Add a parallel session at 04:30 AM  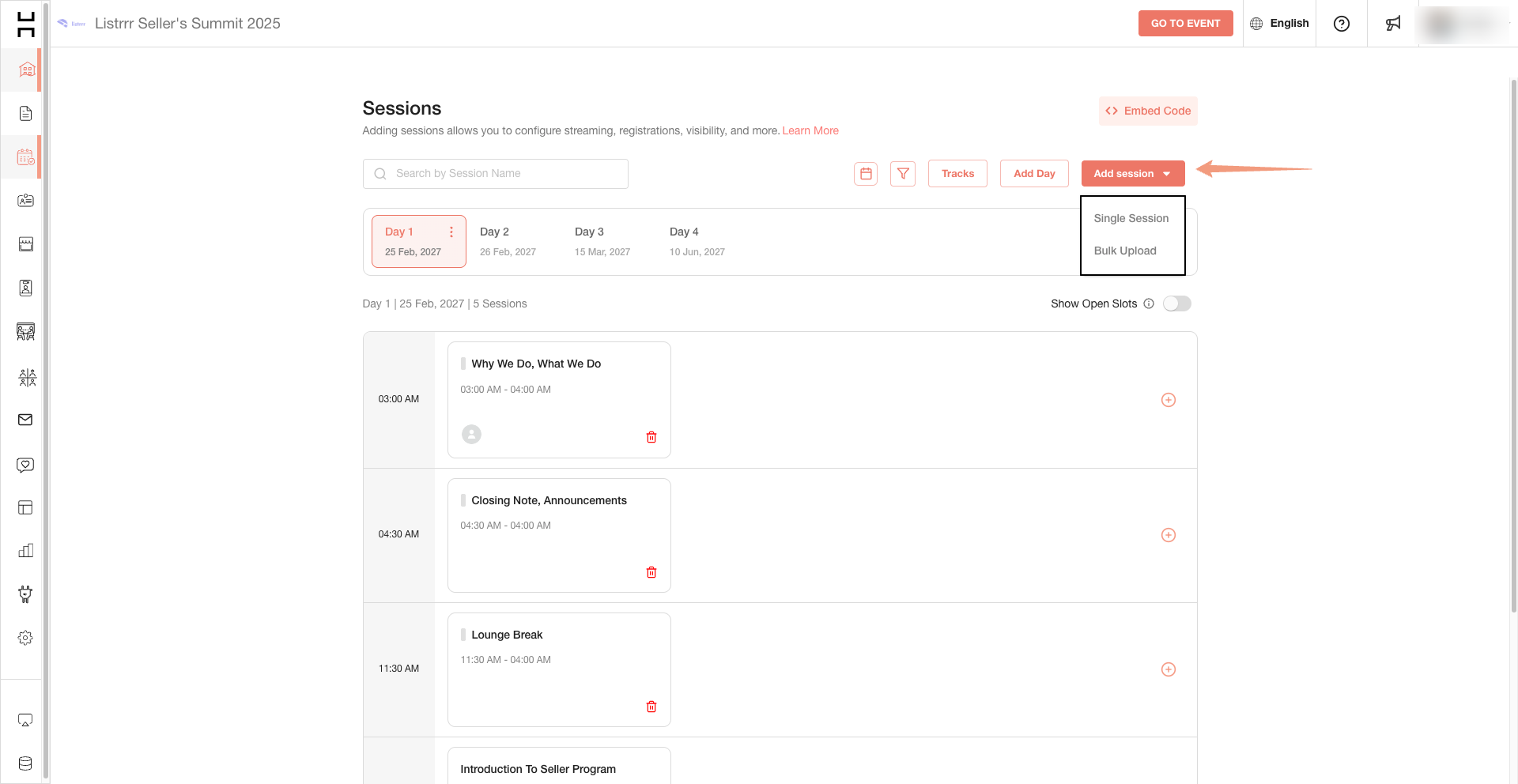point(1169,535)
